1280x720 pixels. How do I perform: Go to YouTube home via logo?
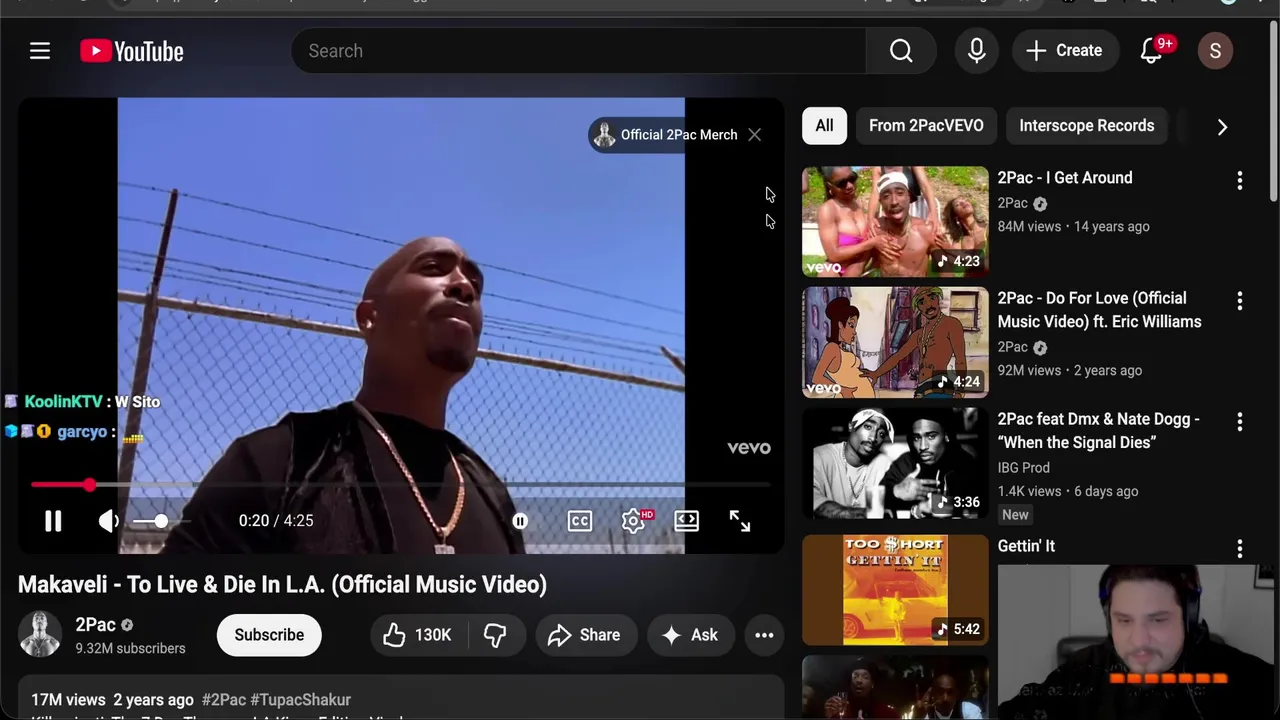click(x=132, y=51)
